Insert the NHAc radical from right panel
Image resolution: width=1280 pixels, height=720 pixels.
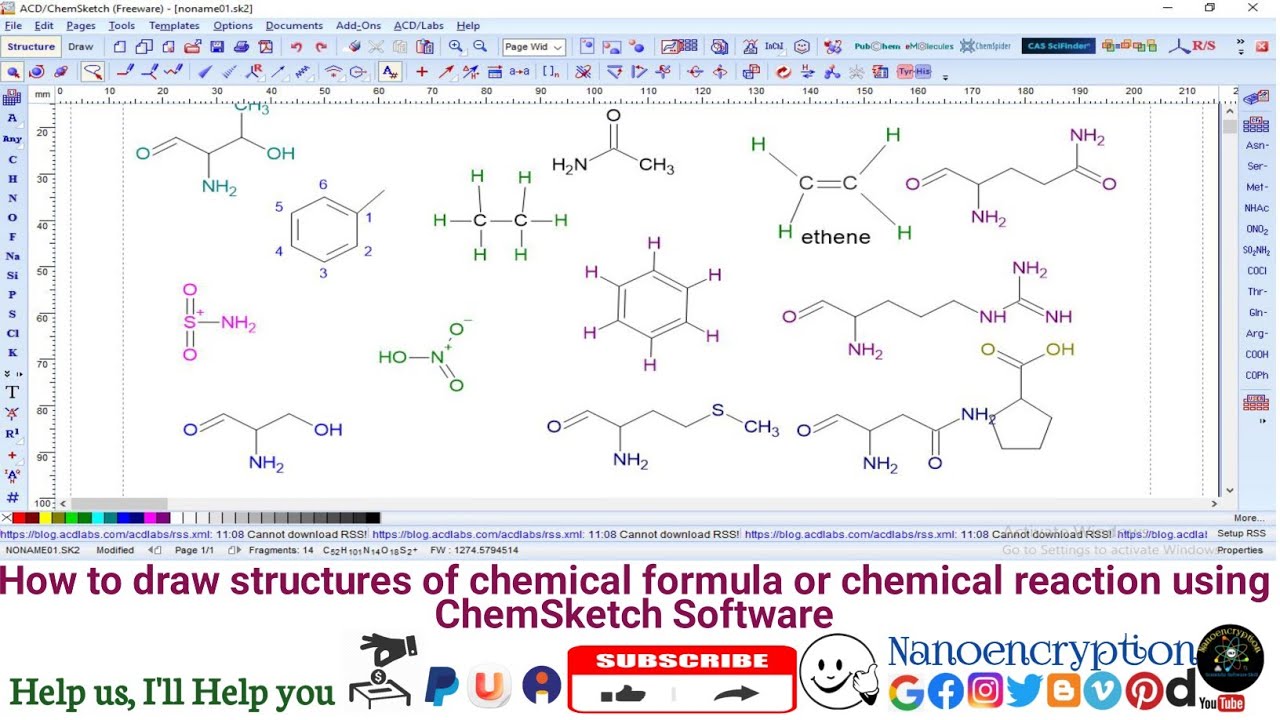point(1256,208)
